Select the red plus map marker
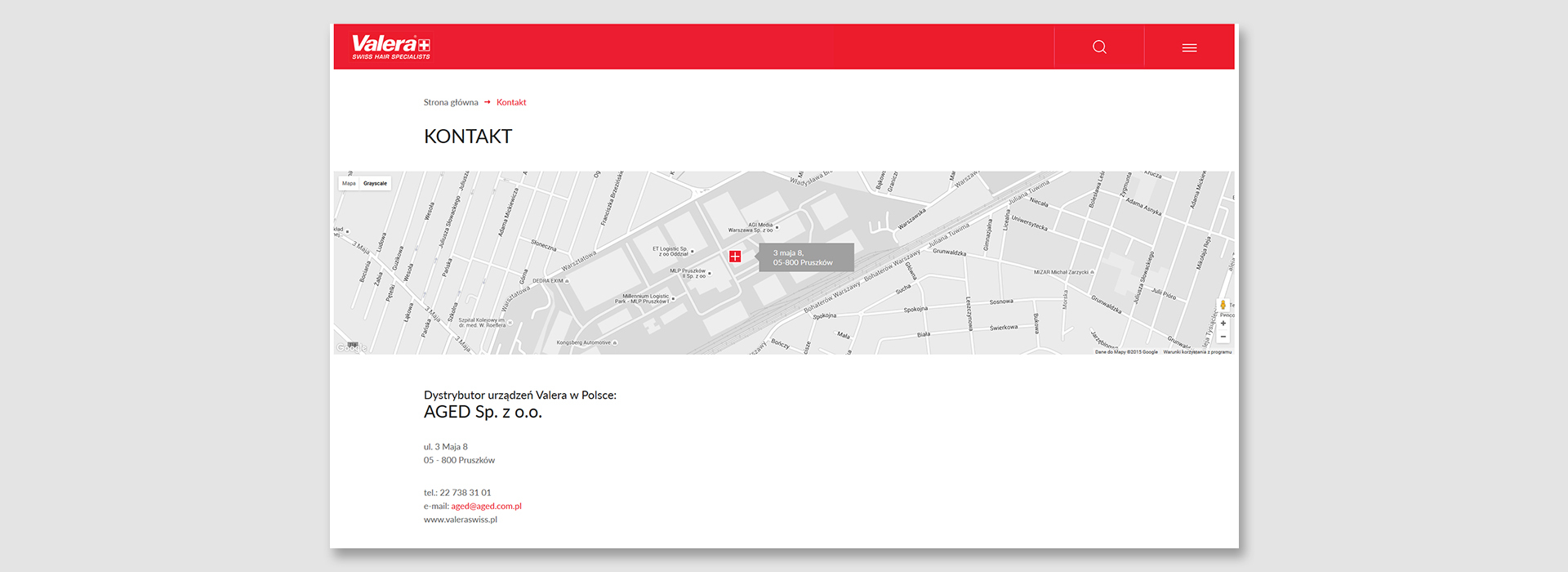Viewport: 1568px width, 572px height. click(x=735, y=257)
